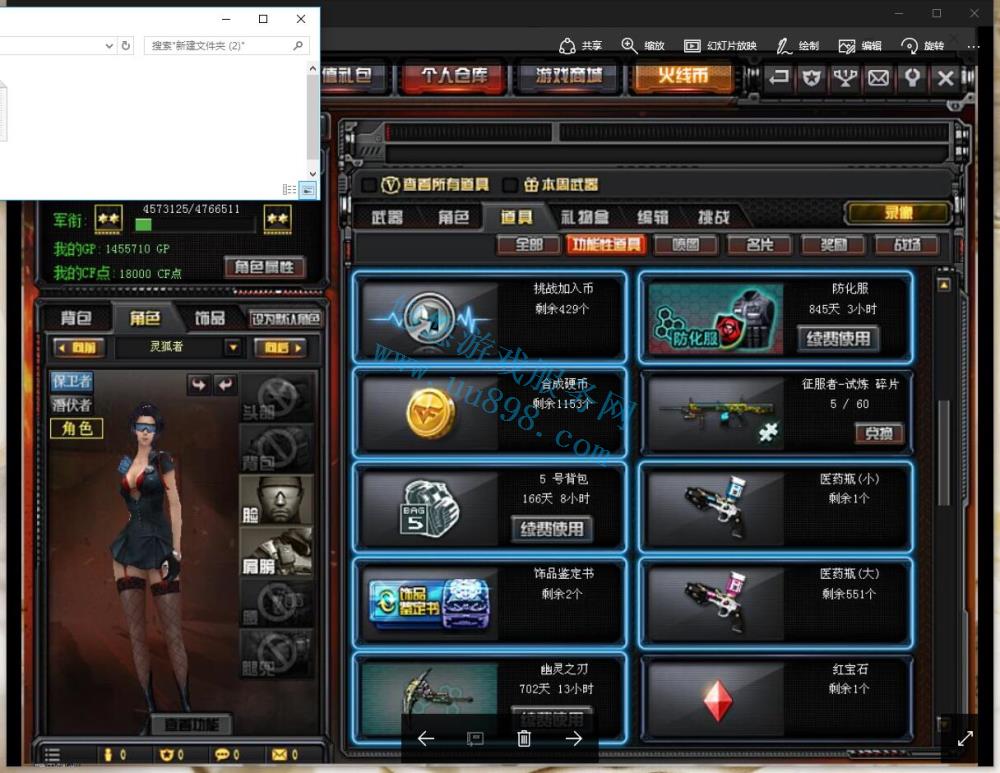
Task: Expand photo to fullscreen with diagonal arrow
Action: (965, 739)
